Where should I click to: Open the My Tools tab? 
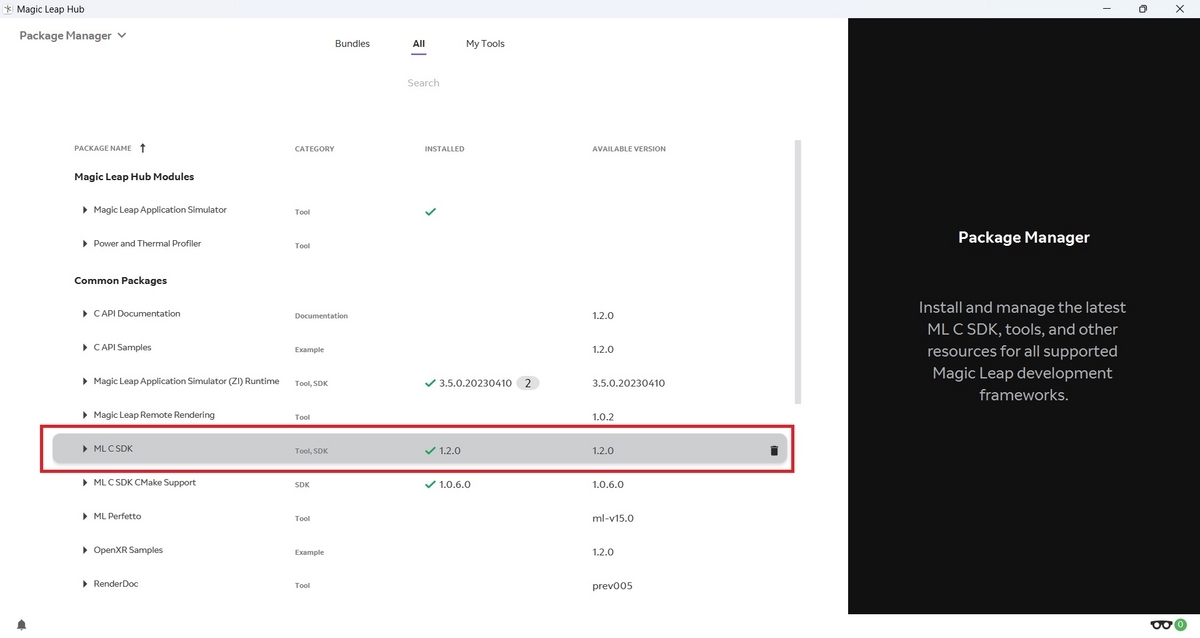485,44
